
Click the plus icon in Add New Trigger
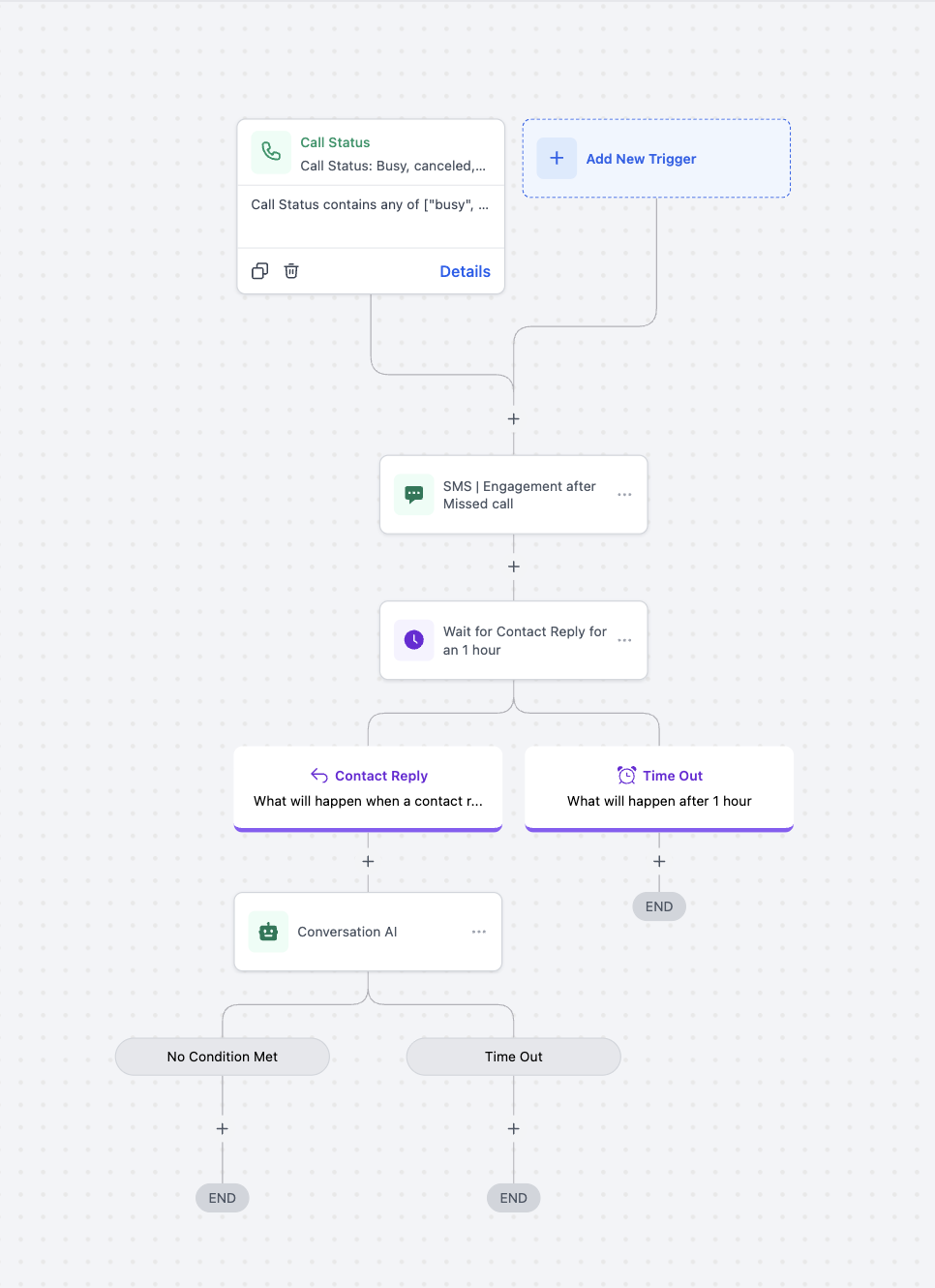[x=557, y=158]
